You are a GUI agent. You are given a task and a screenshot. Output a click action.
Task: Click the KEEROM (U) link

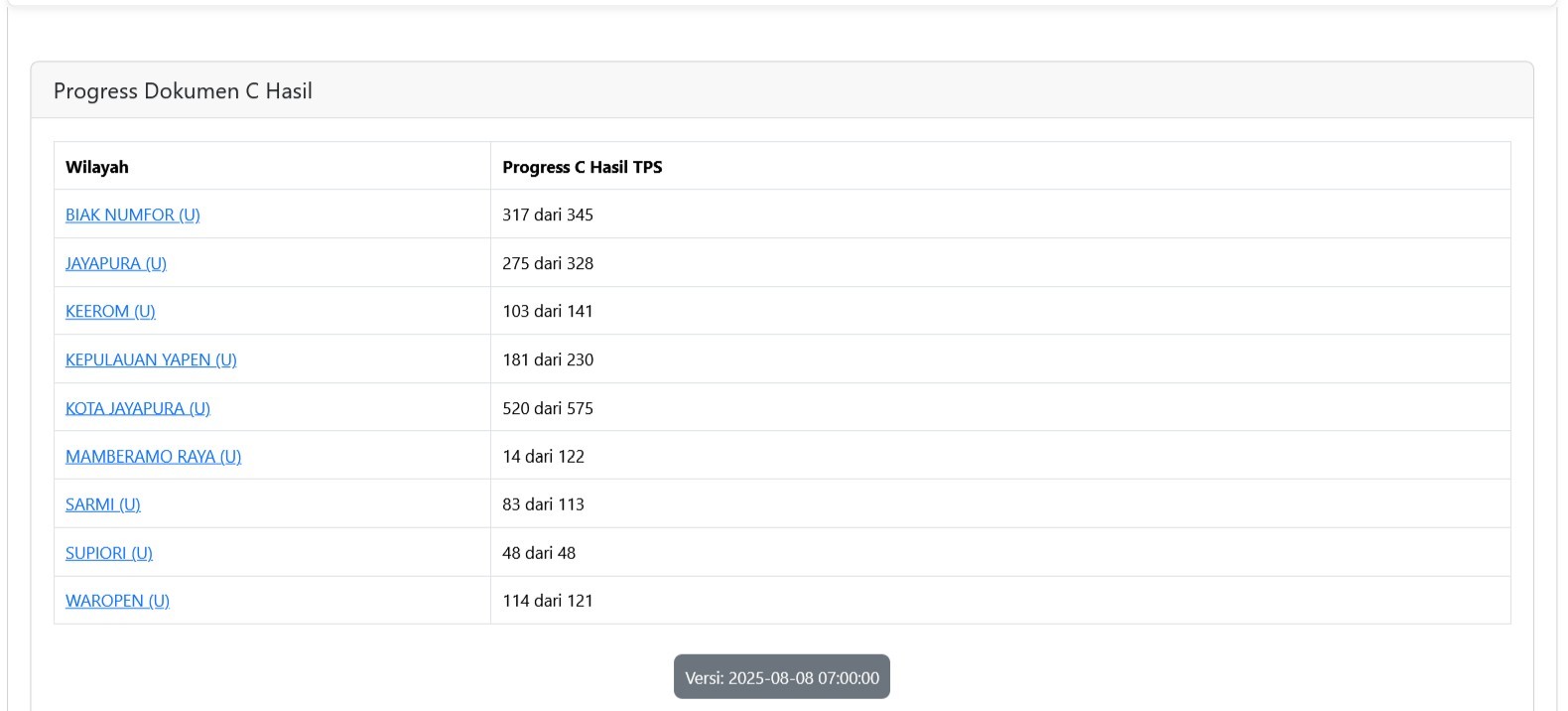tap(110, 311)
